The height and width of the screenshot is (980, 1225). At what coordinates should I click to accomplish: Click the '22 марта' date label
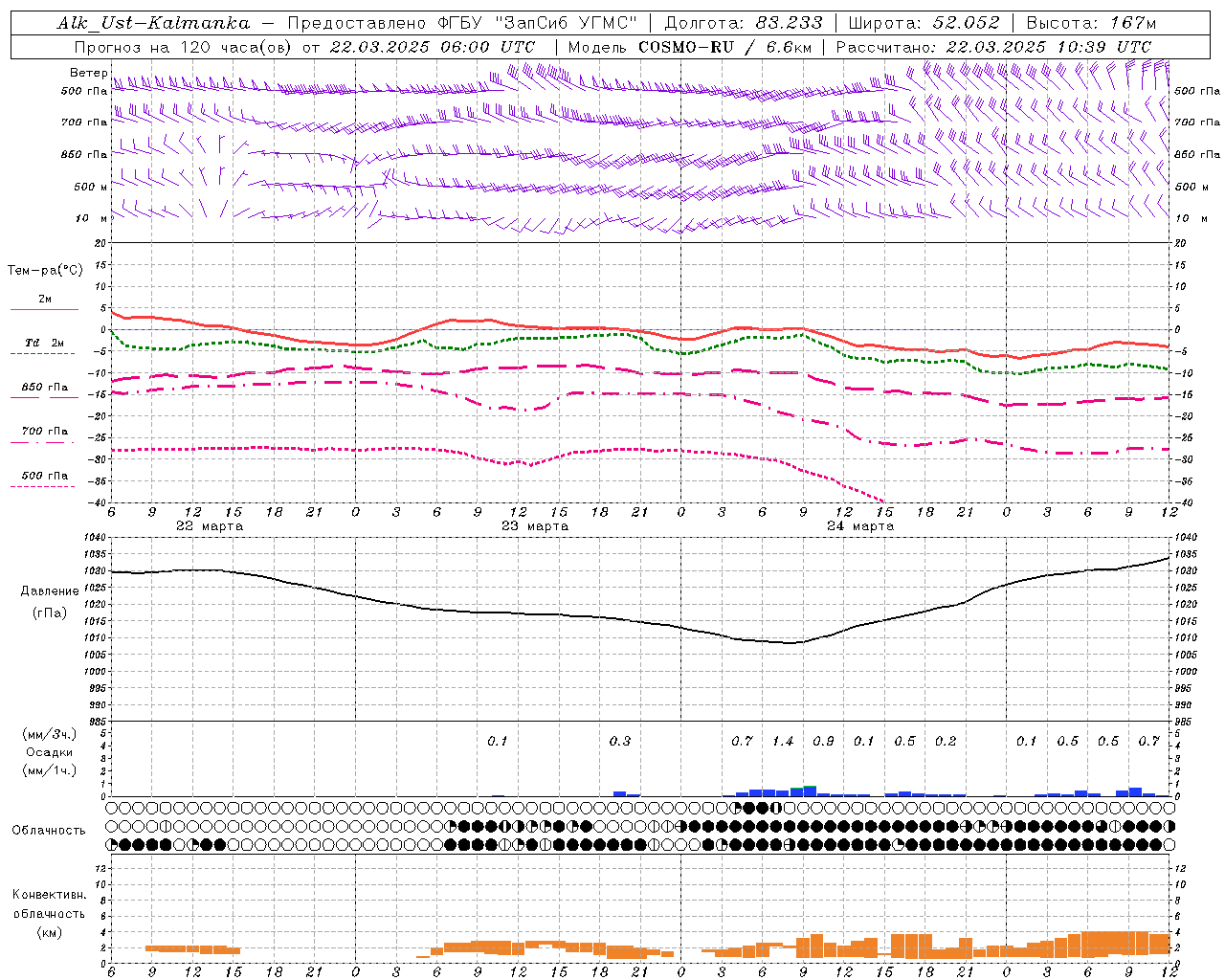pyautogui.click(x=210, y=526)
